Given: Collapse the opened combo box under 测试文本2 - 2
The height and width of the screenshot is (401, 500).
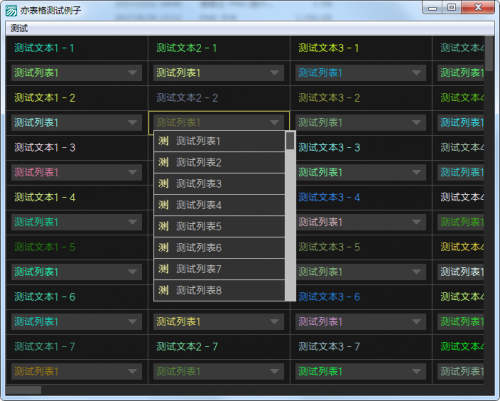Looking at the screenshot, I should pos(219,123).
